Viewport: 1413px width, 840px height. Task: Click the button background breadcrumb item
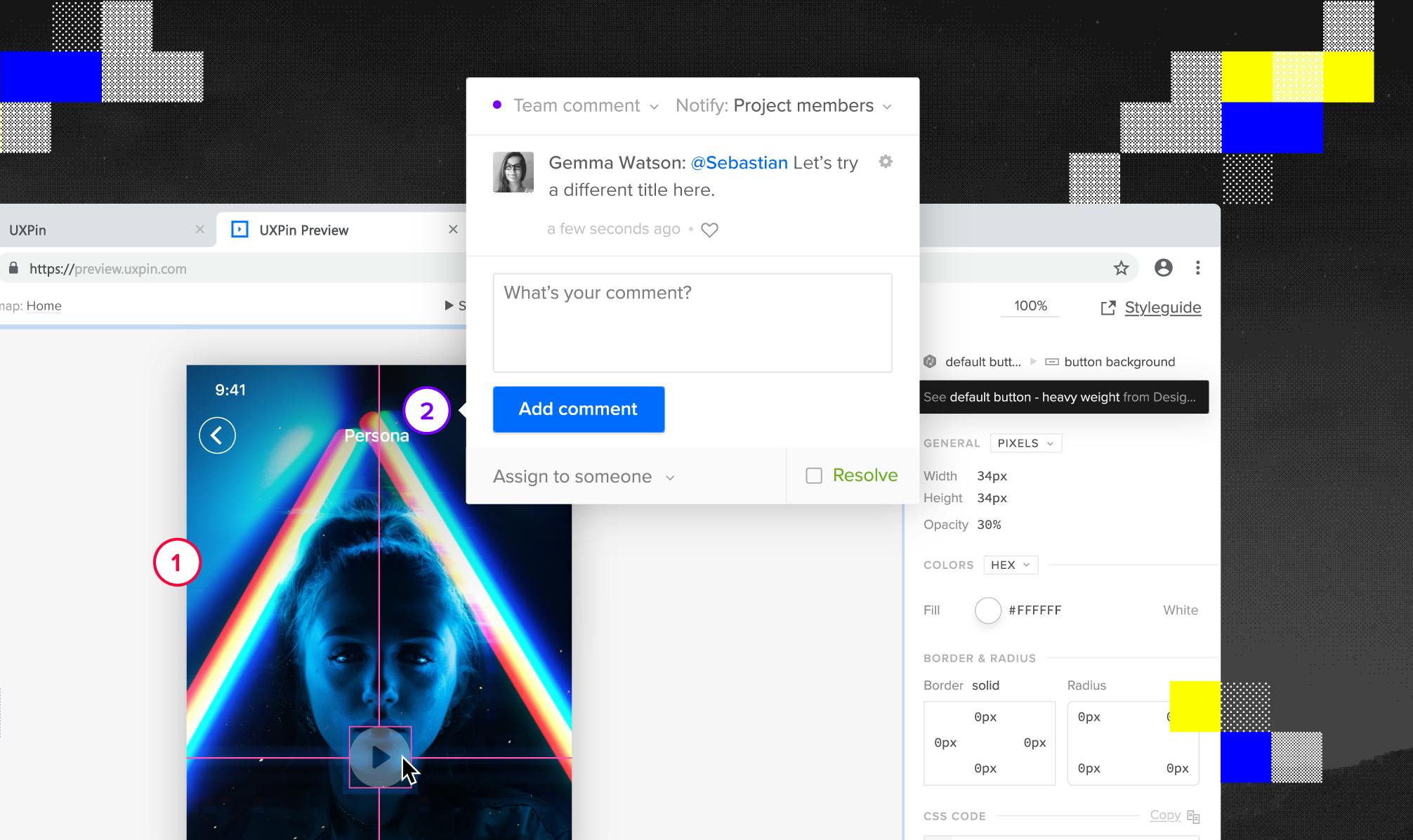pos(1119,362)
